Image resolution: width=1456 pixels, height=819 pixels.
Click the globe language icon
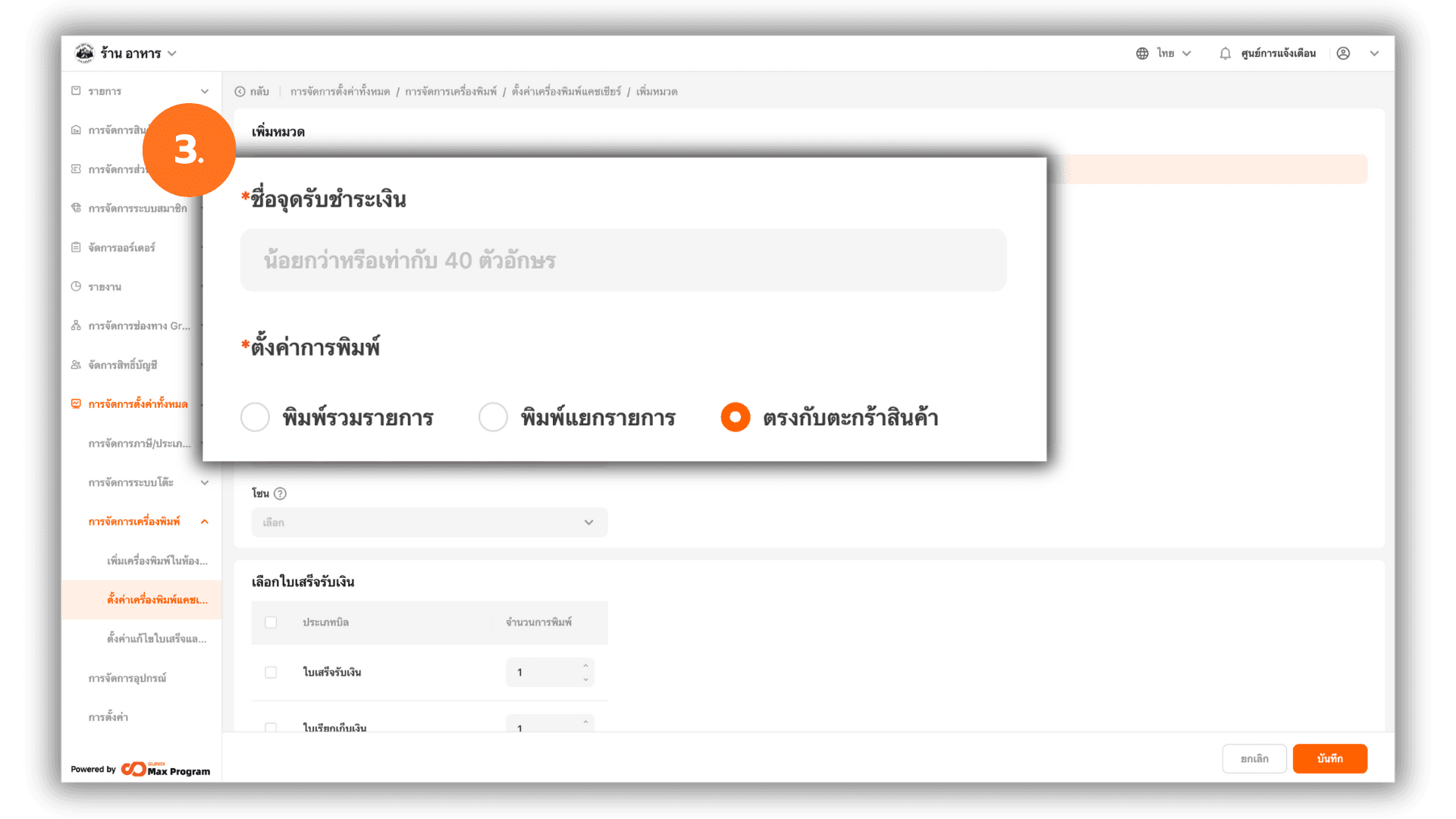[x=1142, y=54]
